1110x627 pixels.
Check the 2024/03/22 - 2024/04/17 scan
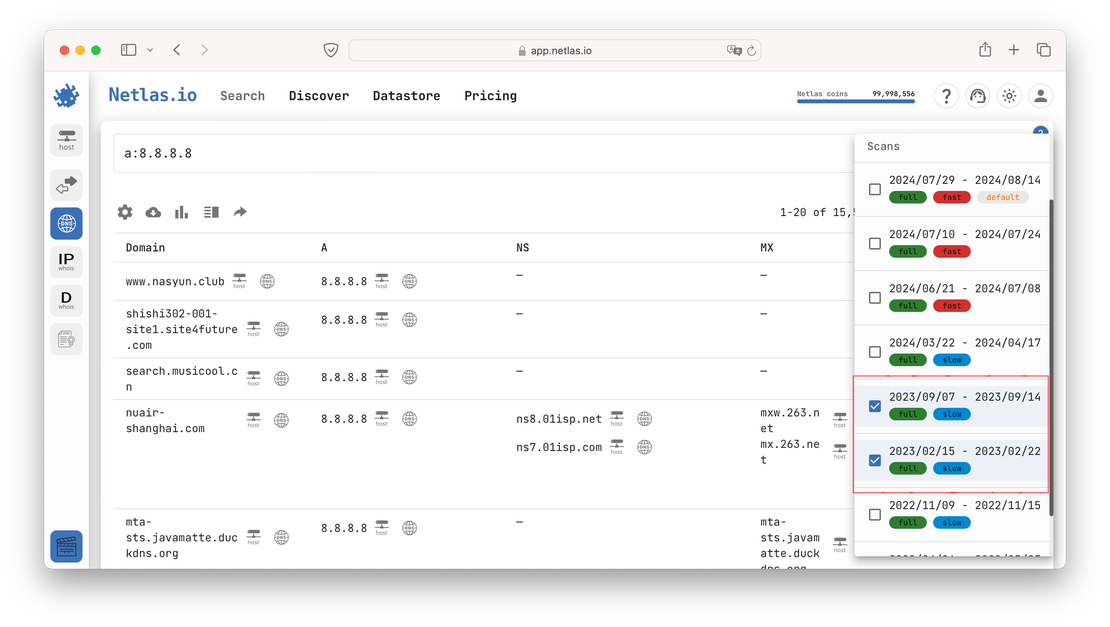coord(875,352)
